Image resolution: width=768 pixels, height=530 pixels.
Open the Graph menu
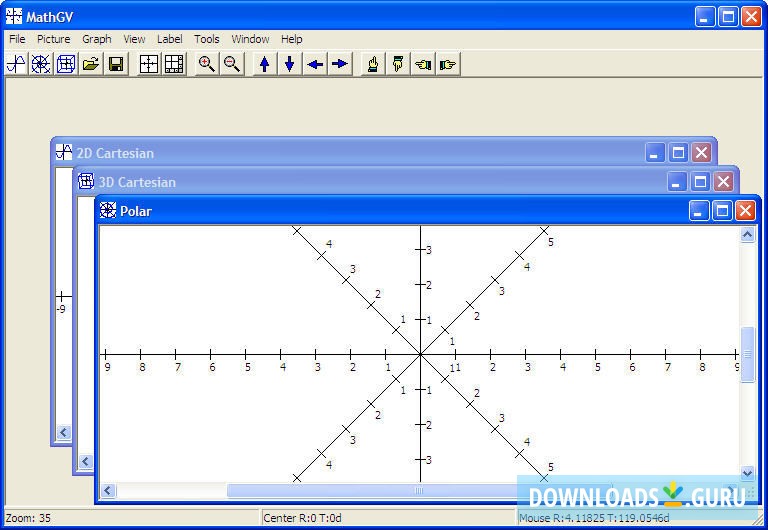(96, 39)
